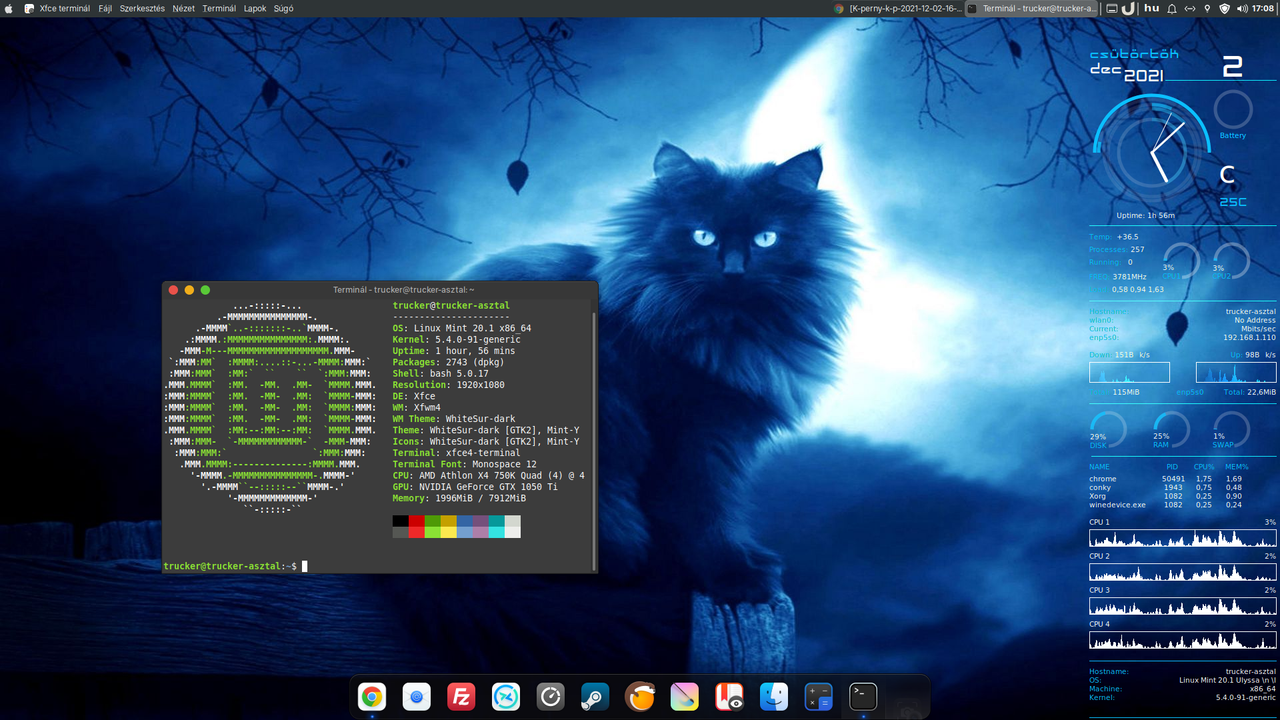This screenshot has height=720, width=1280.
Task: Mute the audio via the volume tray icon
Action: 1244,8
